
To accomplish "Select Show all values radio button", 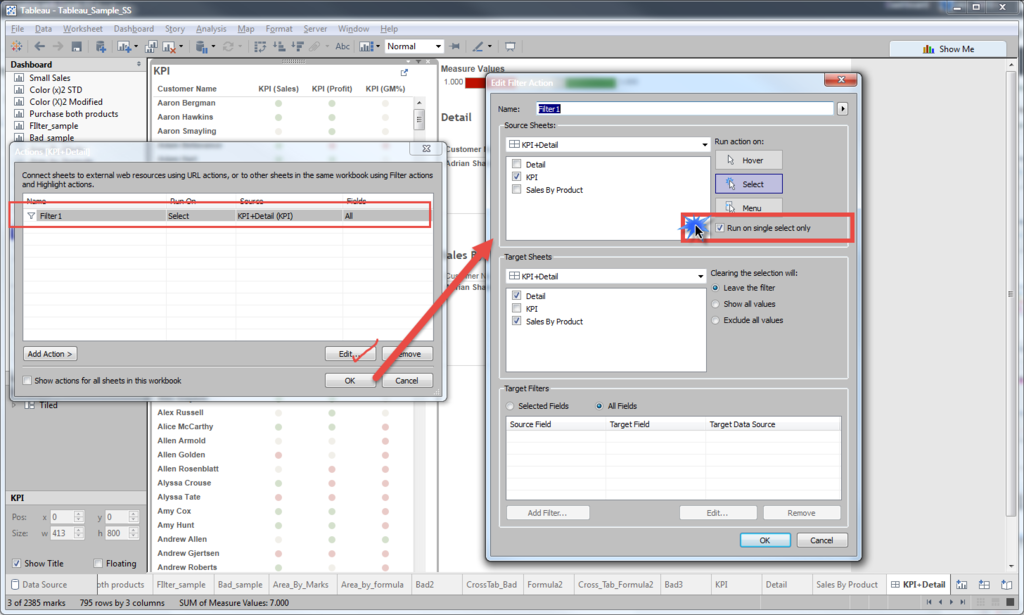I will [x=716, y=304].
